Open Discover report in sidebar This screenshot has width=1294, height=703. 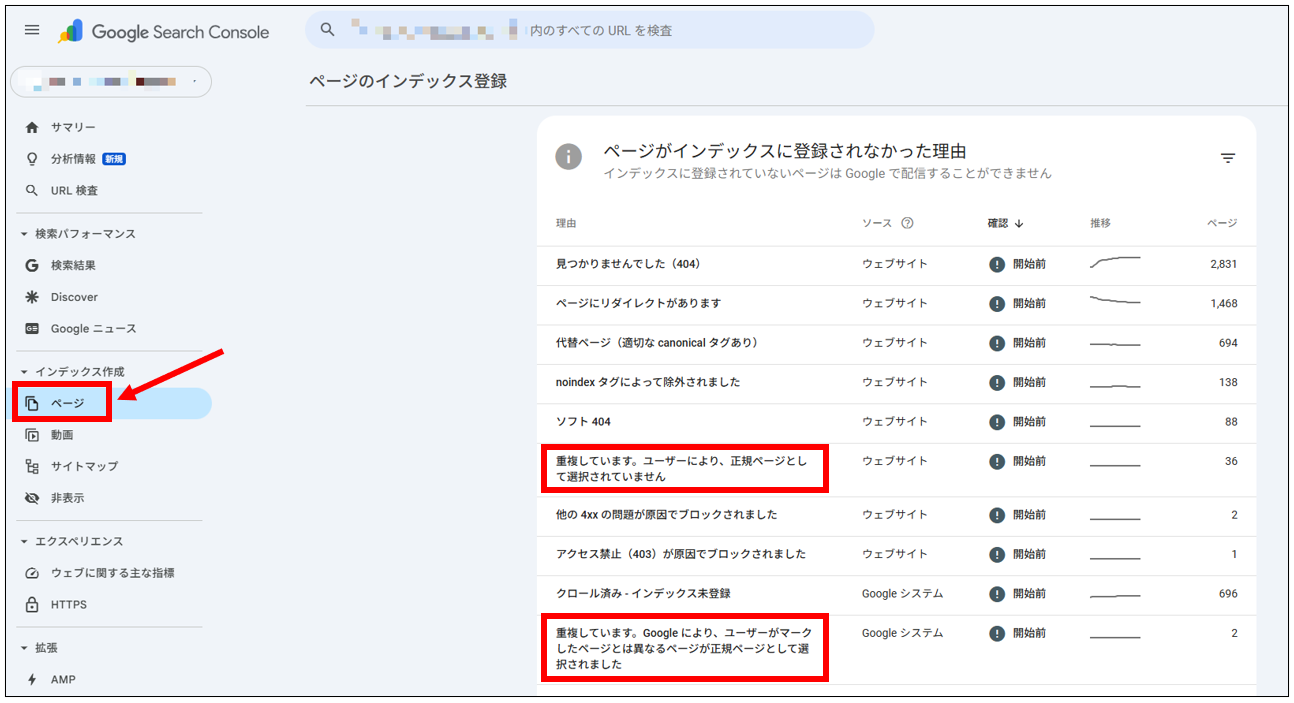tap(74, 297)
